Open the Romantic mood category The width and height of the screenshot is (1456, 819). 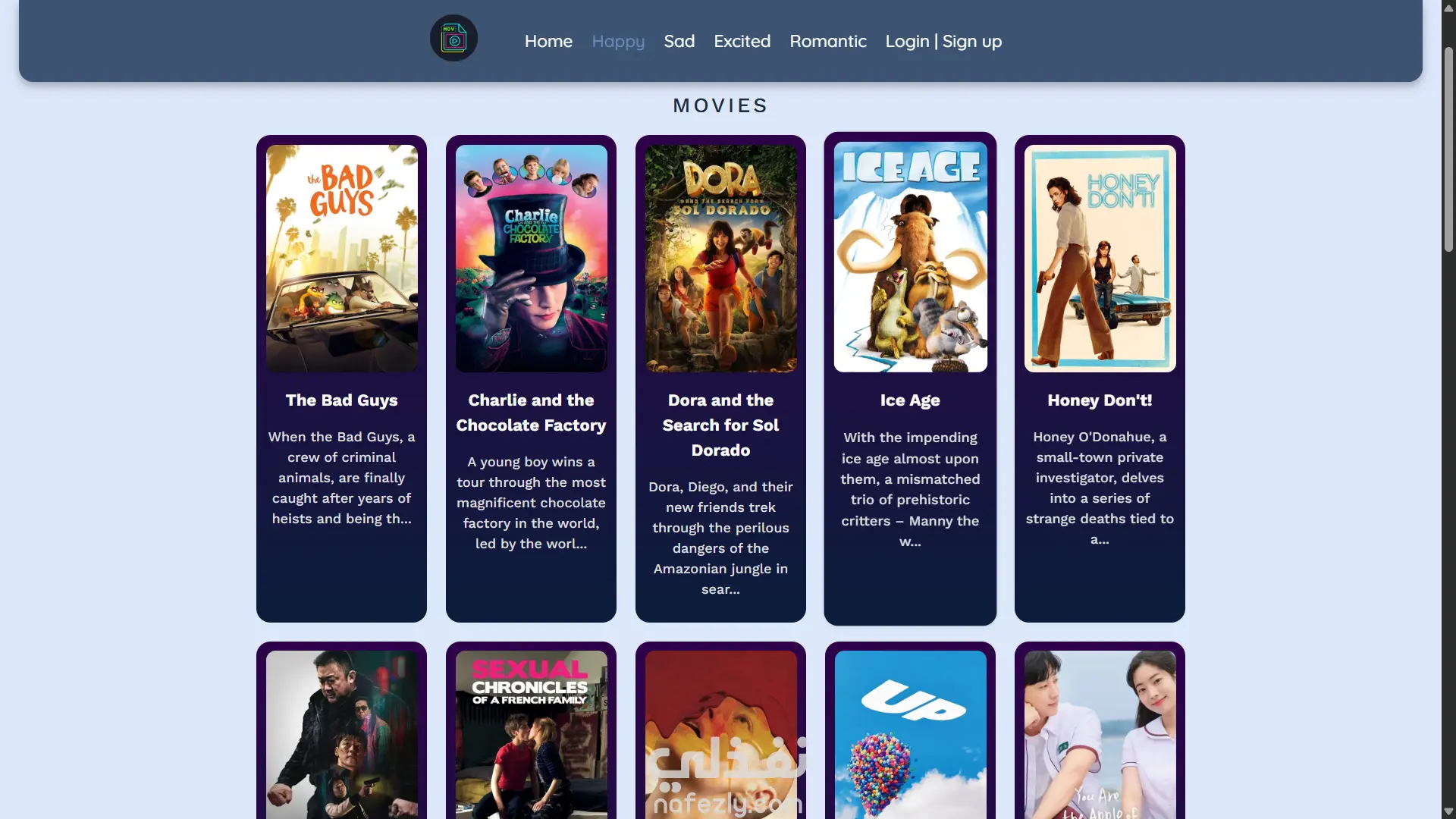827,42
